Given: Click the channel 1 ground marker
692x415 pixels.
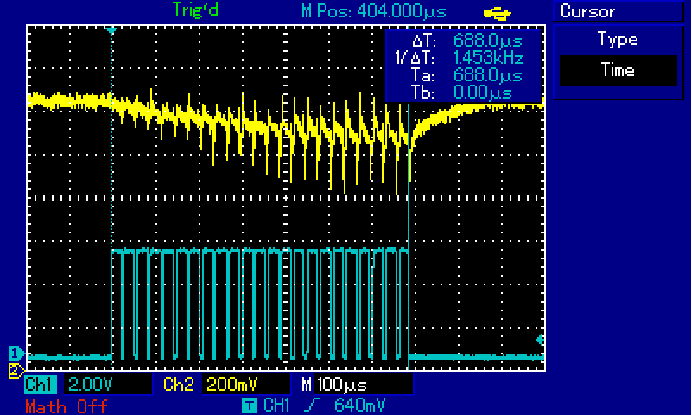Looking at the screenshot, I should (16, 354).
